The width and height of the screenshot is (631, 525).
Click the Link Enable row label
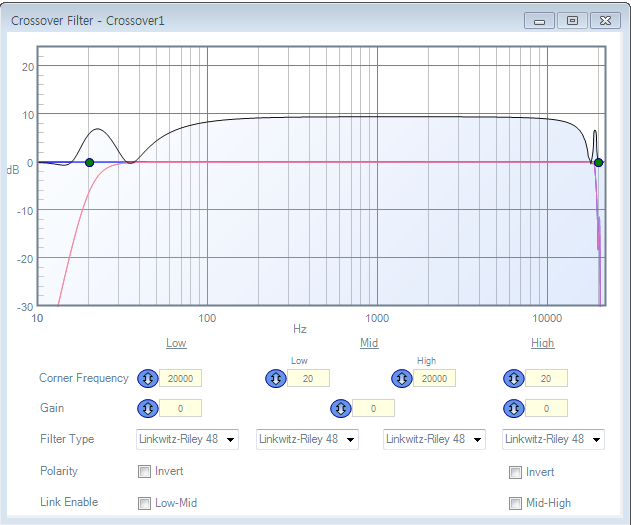[x=69, y=502]
